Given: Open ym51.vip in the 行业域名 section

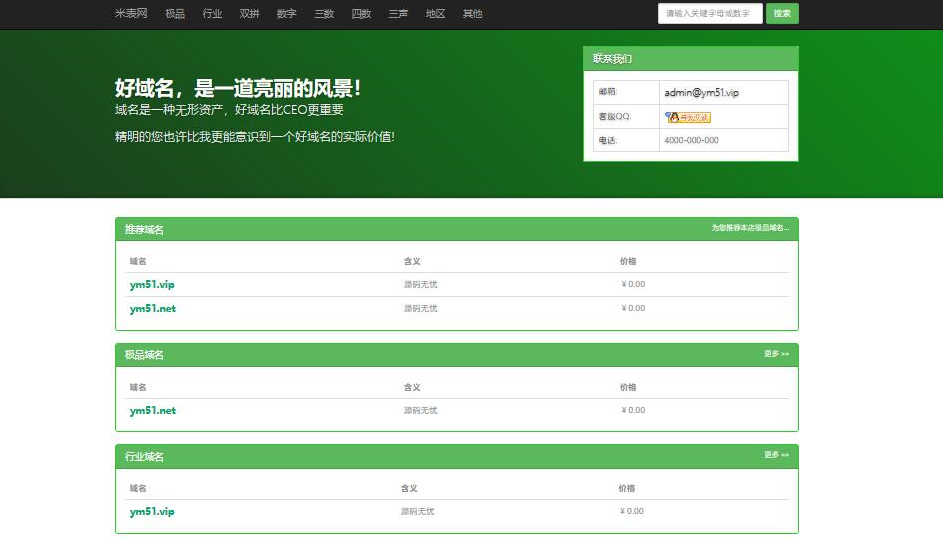Looking at the screenshot, I should pyautogui.click(x=152, y=512).
